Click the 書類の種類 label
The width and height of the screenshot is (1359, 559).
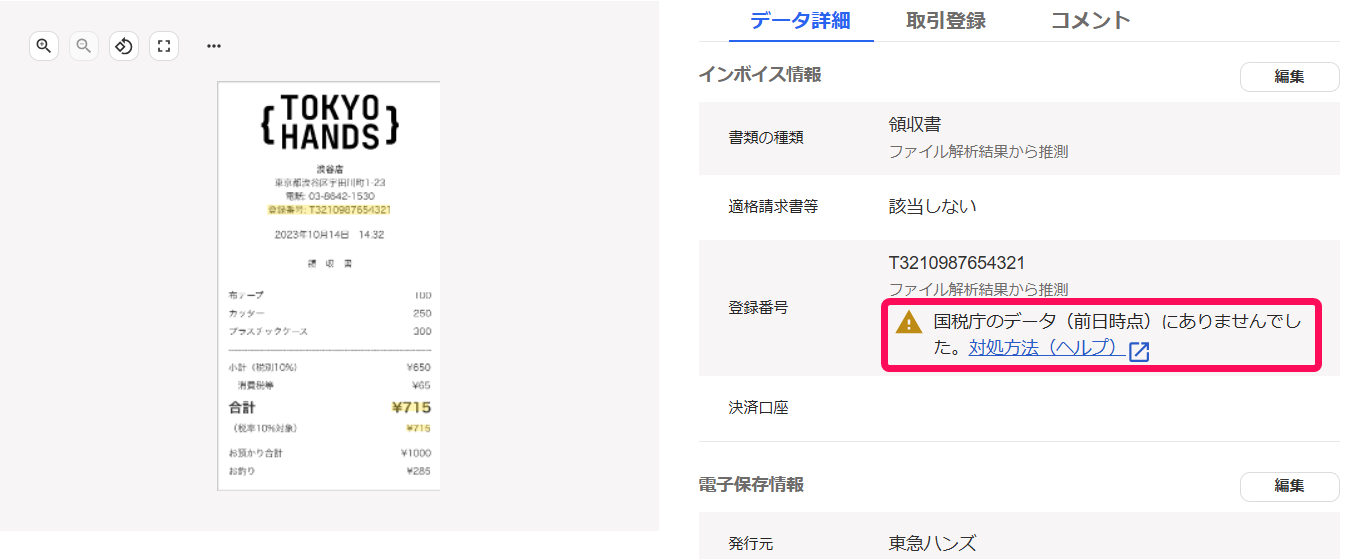(766, 138)
